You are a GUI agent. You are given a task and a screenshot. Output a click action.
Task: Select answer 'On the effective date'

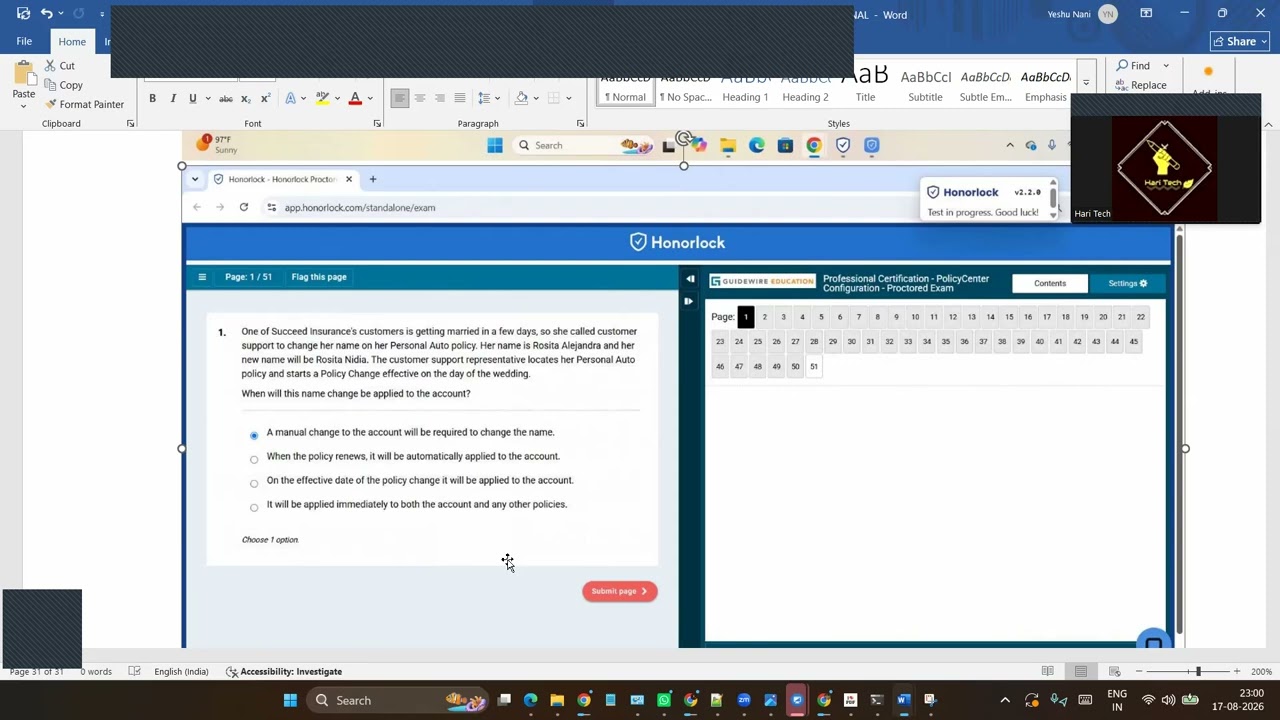(x=254, y=483)
